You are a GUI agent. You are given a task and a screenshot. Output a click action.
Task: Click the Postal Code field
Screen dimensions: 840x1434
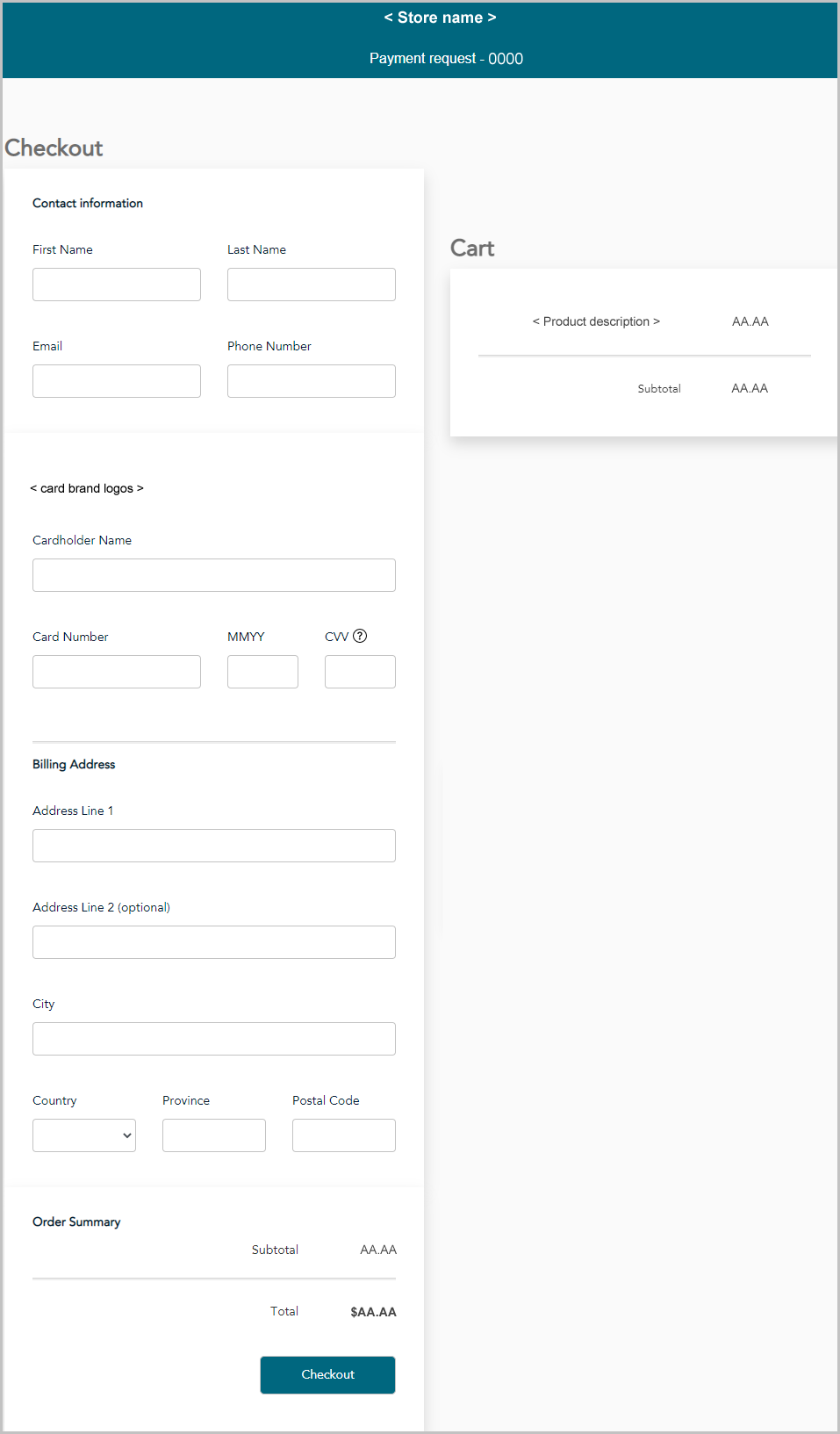344,1135
